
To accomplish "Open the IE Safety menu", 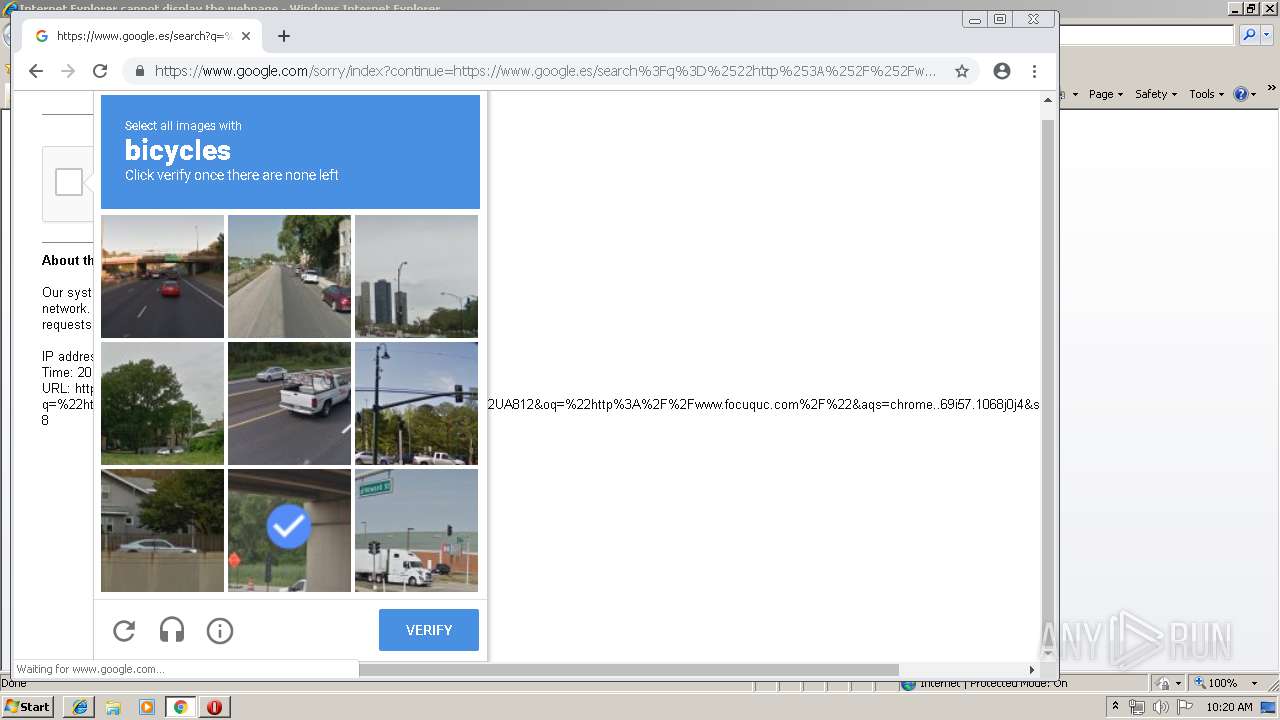I will coord(1155,94).
